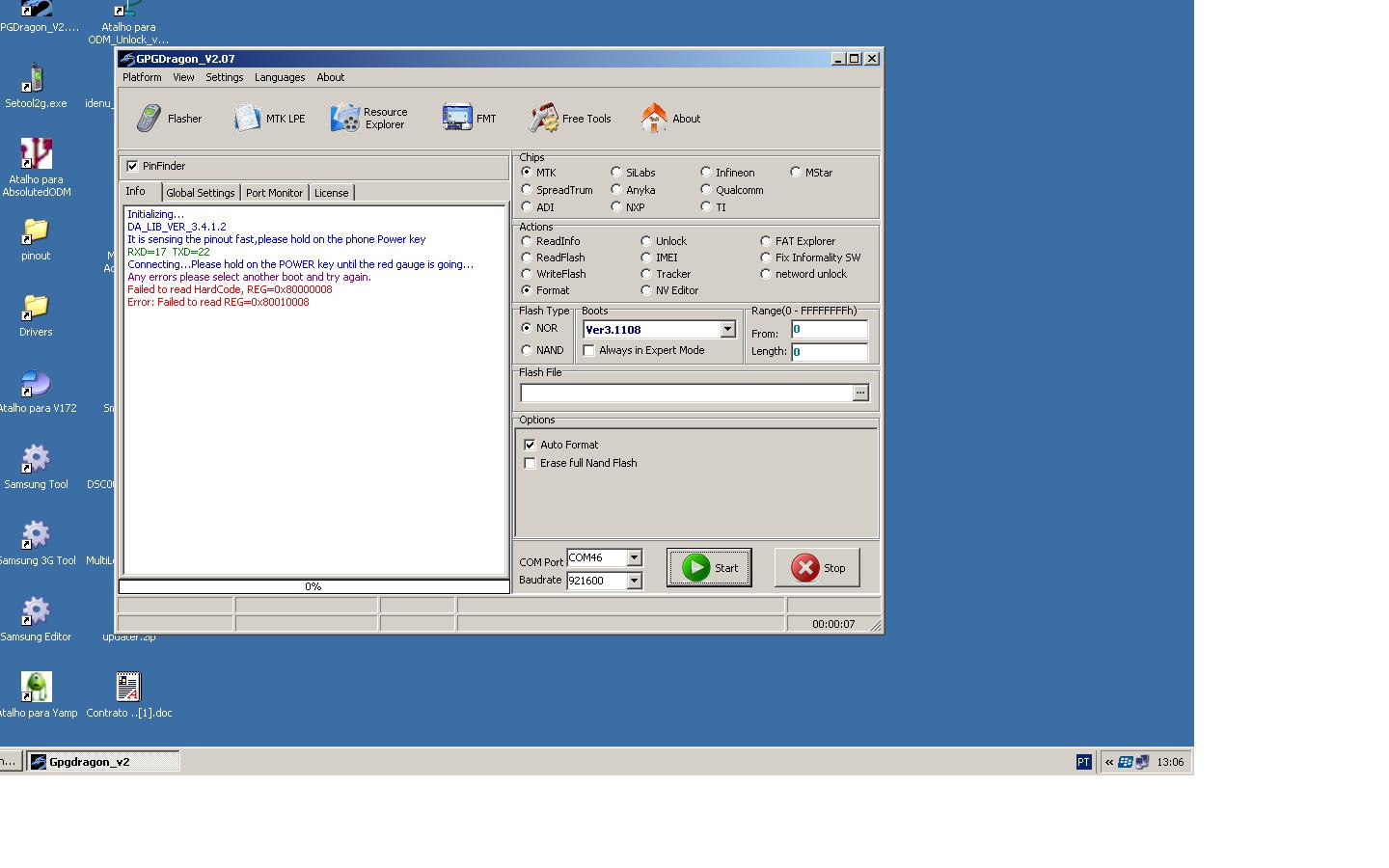Open the MTK LPE tool

pos(269,119)
